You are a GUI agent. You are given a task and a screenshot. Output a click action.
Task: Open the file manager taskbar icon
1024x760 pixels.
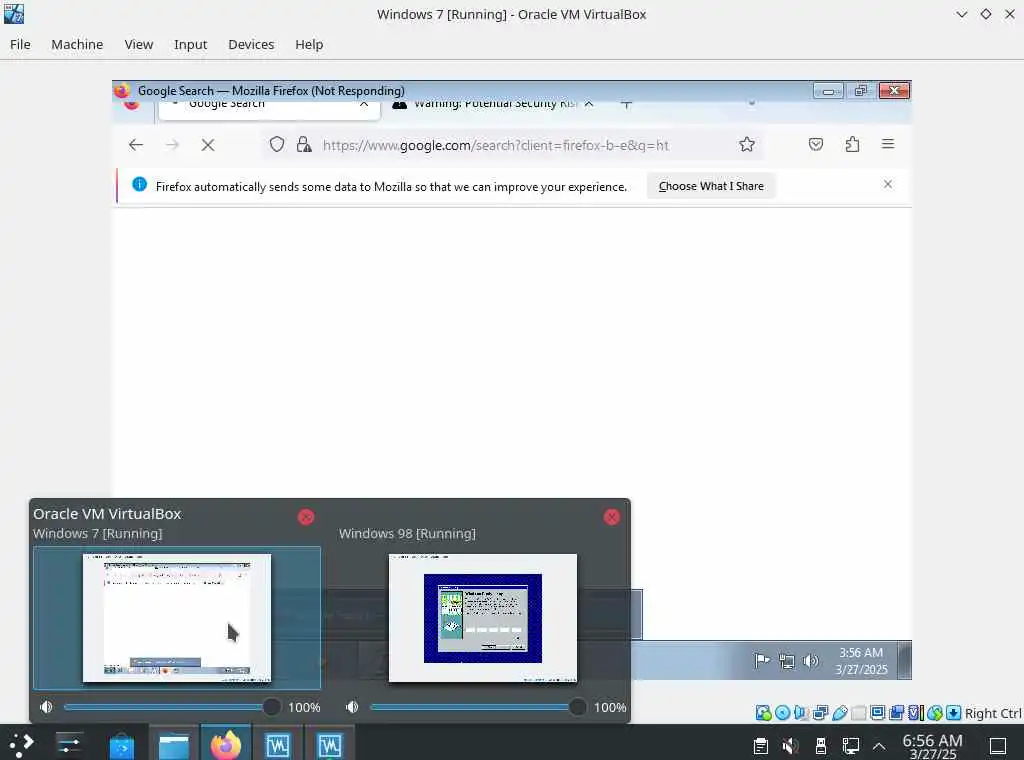pos(174,745)
